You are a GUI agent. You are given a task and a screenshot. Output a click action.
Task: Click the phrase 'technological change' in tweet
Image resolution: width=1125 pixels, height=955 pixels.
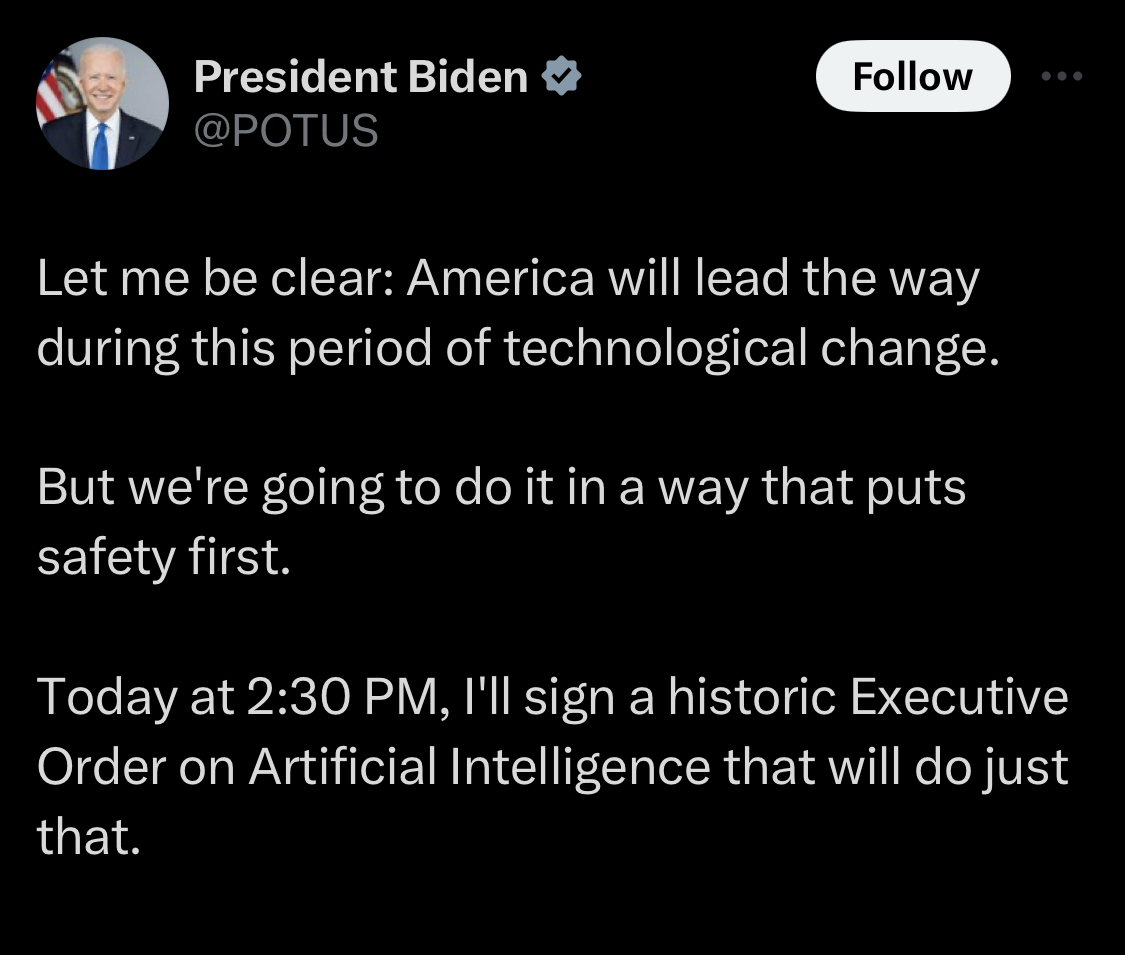click(x=750, y=348)
